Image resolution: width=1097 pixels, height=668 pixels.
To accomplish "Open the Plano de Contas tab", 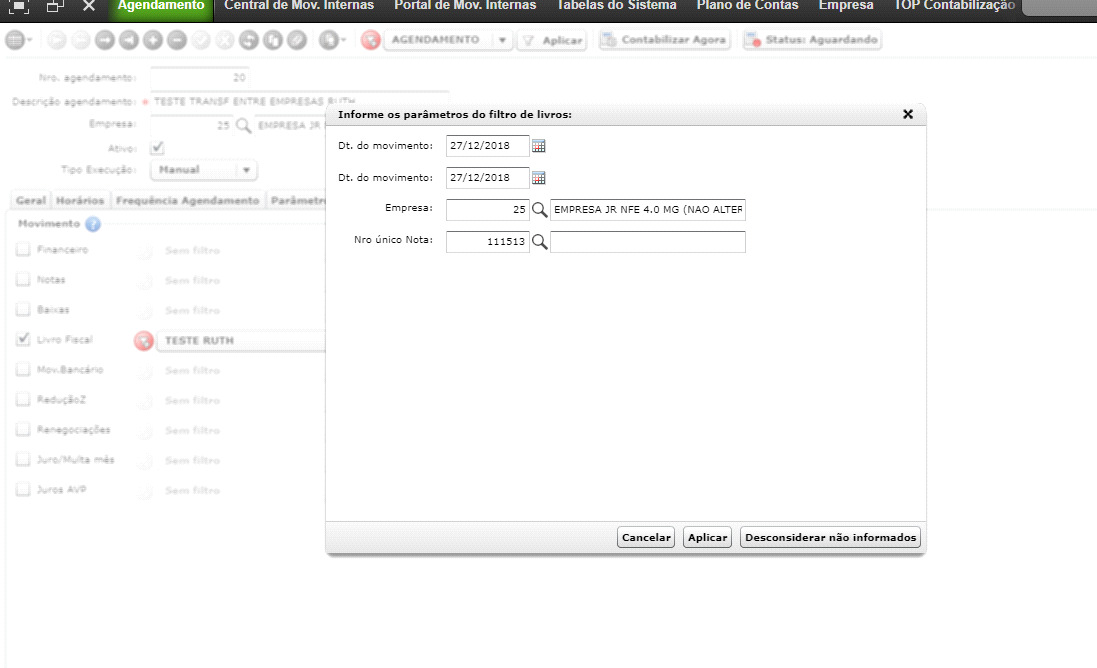I will [x=747, y=6].
